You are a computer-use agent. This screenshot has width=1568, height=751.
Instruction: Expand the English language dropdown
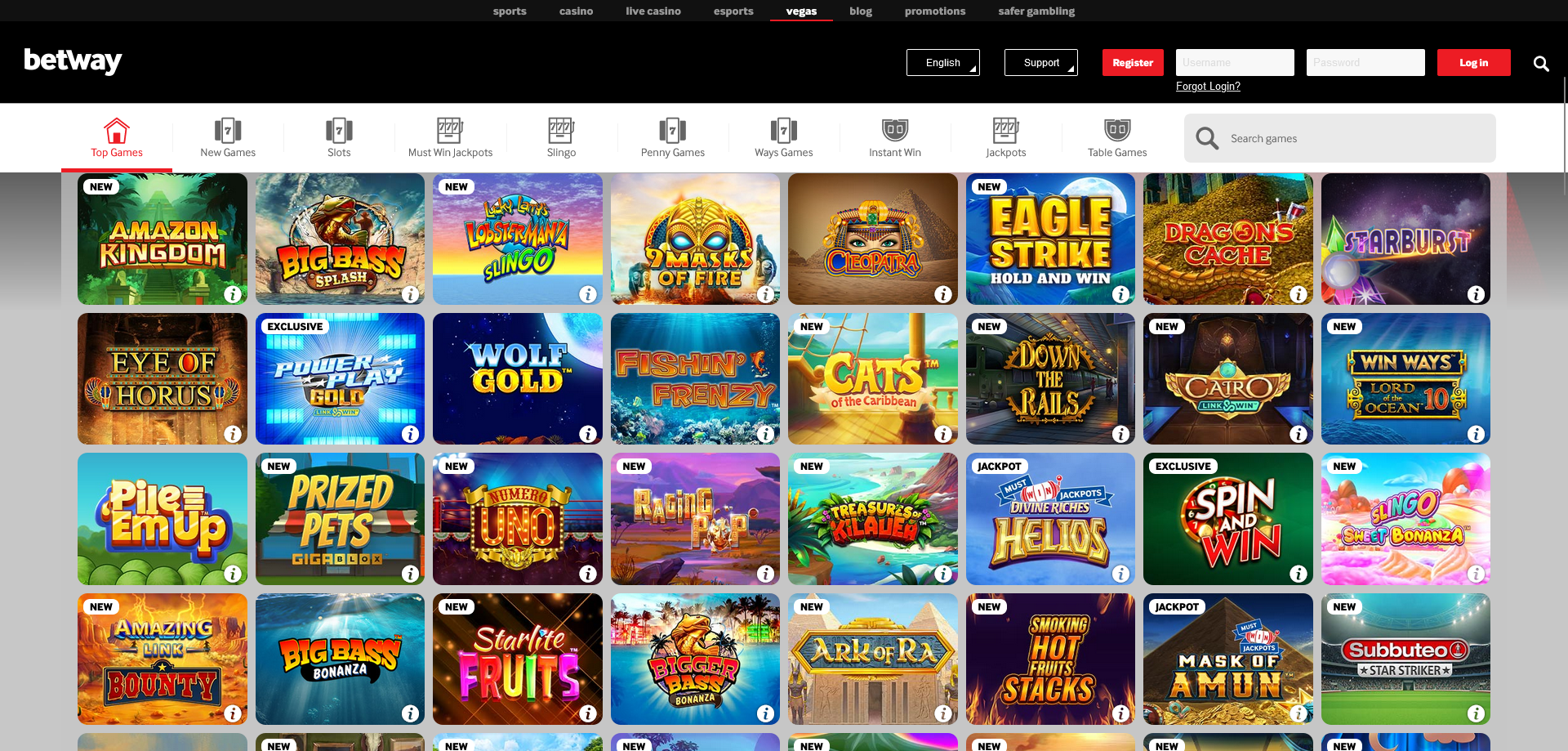(943, 63)
